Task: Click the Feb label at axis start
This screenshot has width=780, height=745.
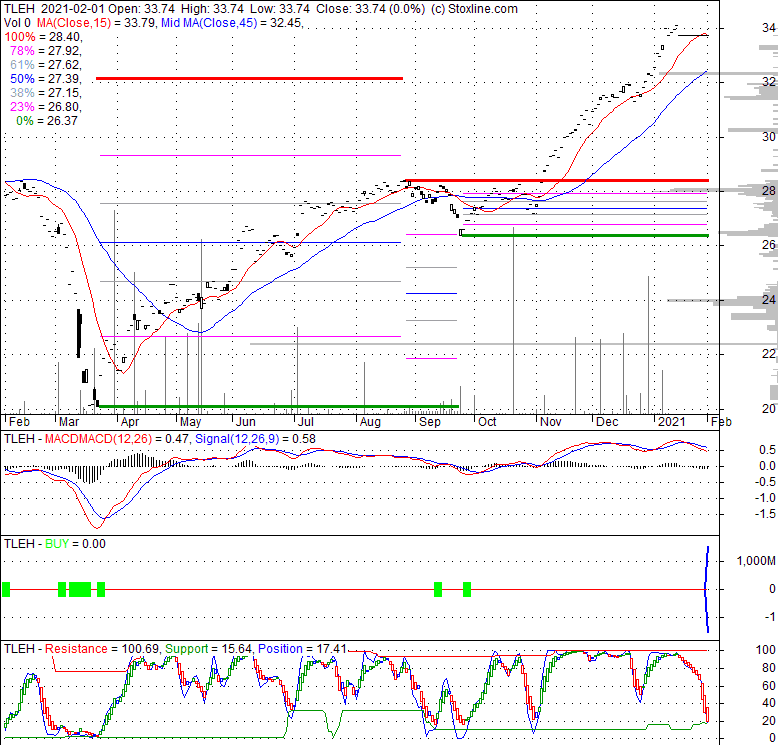Action: point(19,422)
